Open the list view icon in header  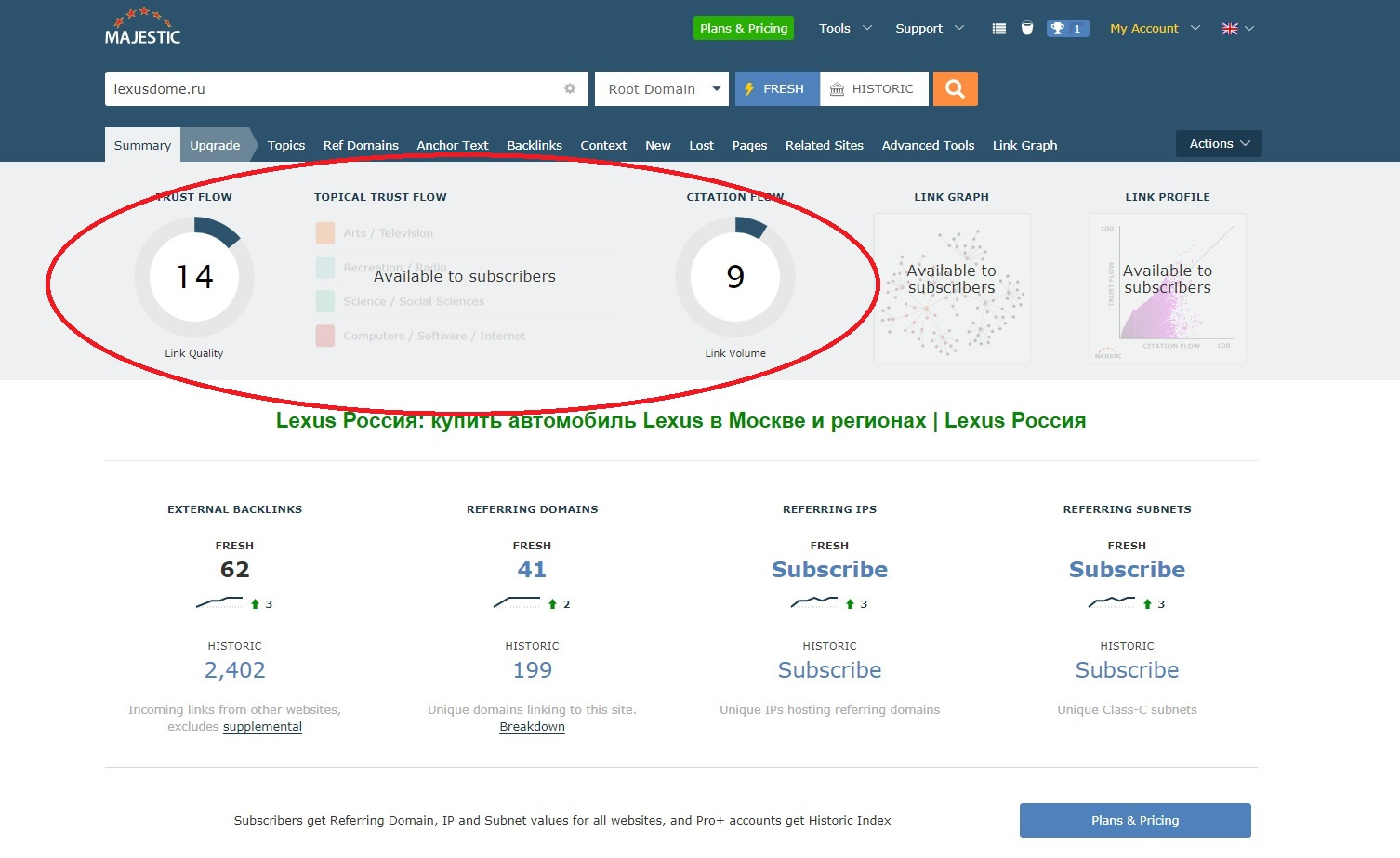(x=999, y=29)
